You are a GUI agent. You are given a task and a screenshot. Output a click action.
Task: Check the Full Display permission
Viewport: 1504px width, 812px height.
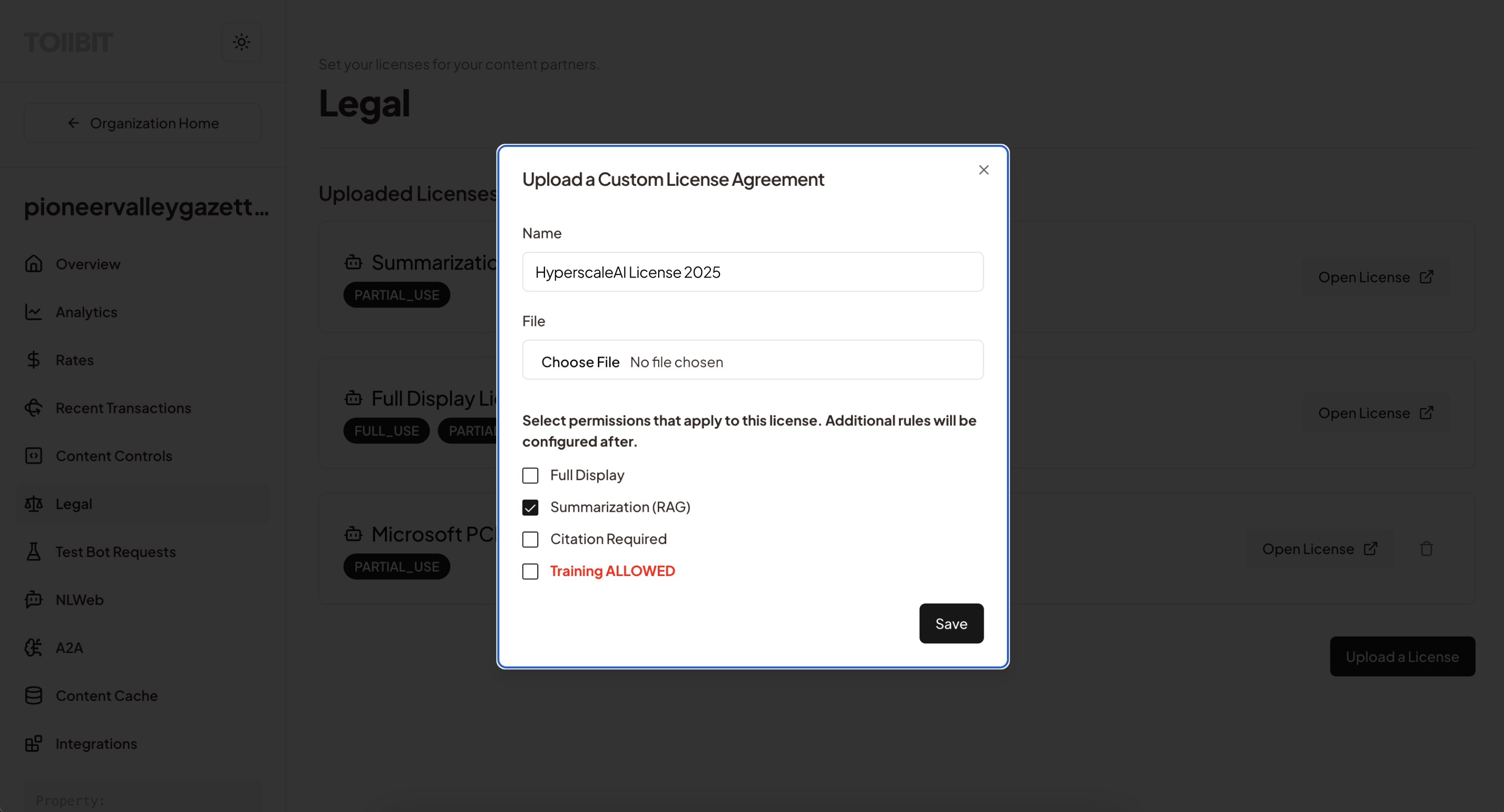click(530, 475)
